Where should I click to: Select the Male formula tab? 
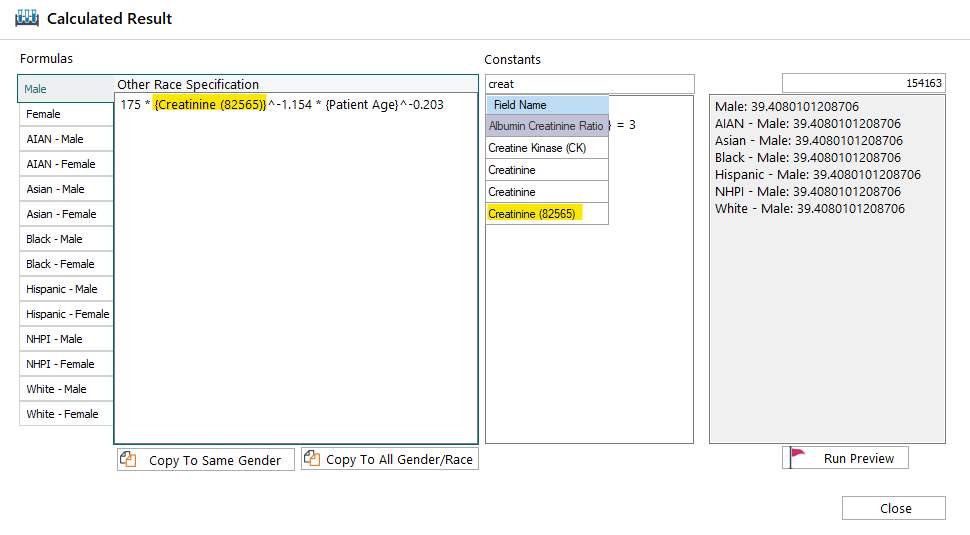66,89
